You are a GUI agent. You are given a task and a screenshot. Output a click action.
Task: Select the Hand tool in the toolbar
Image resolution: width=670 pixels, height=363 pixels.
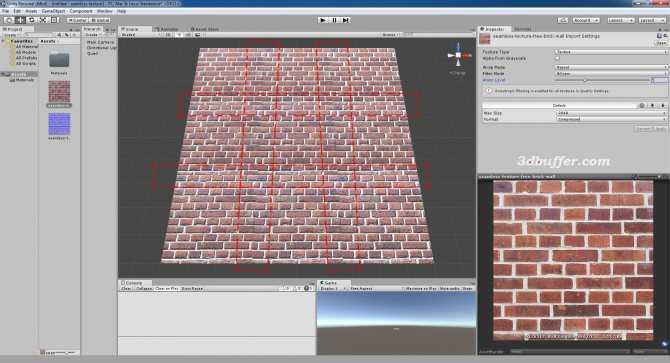tap(9, 20)
